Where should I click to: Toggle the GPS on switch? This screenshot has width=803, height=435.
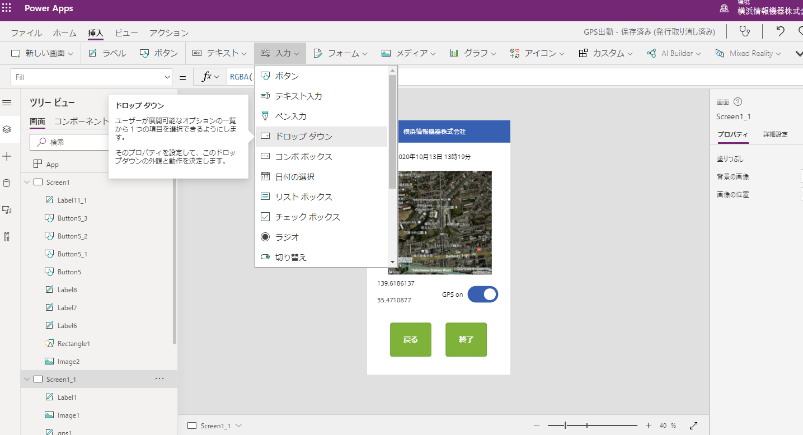482,294
